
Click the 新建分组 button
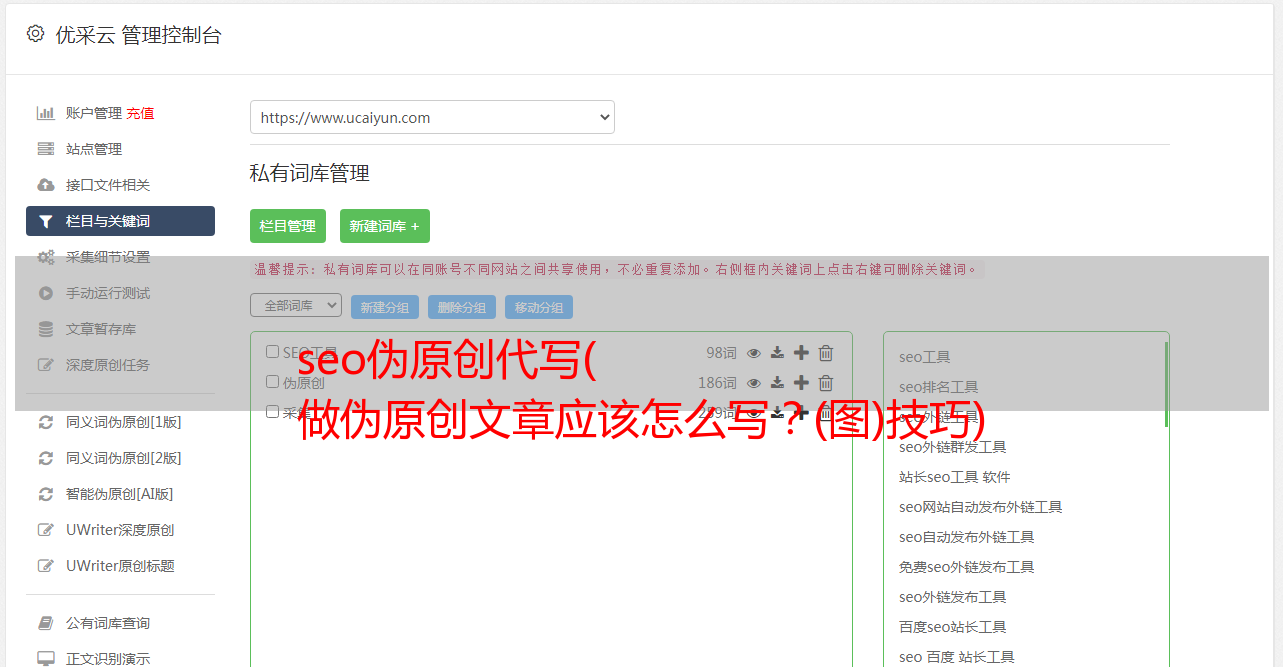385,307
